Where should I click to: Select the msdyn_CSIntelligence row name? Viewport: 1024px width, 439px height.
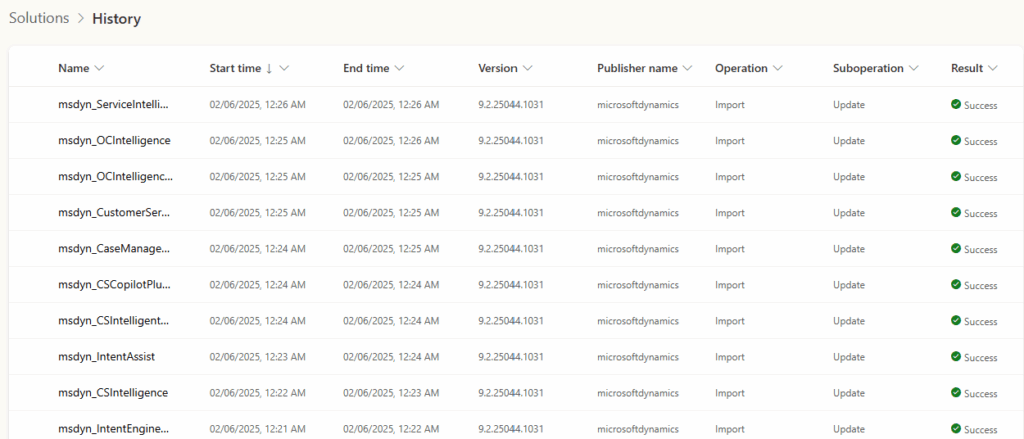point(112,392)
